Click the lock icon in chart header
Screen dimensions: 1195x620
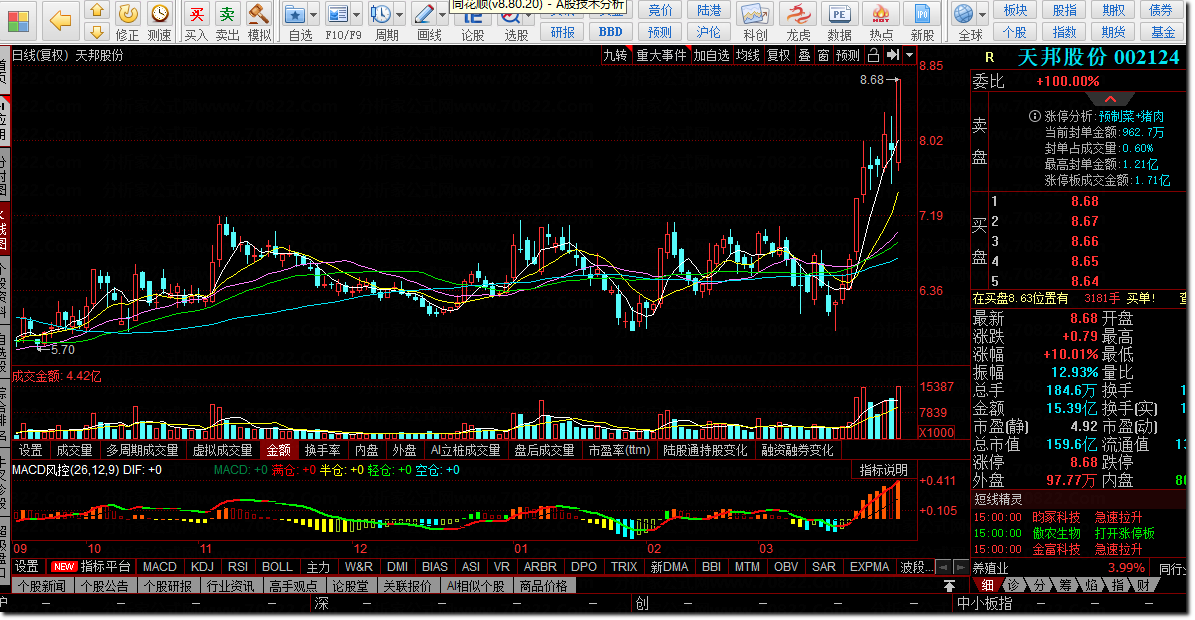pos(873,55)
